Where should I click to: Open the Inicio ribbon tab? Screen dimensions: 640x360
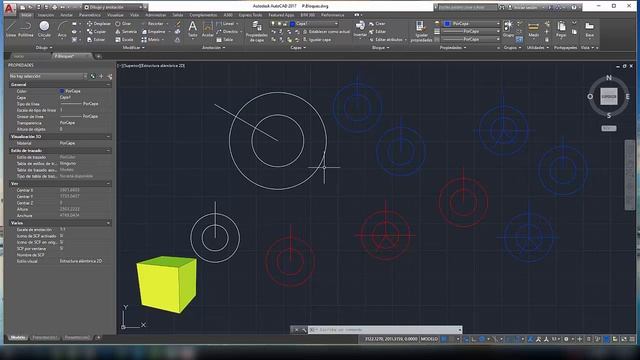coord(26,15)
